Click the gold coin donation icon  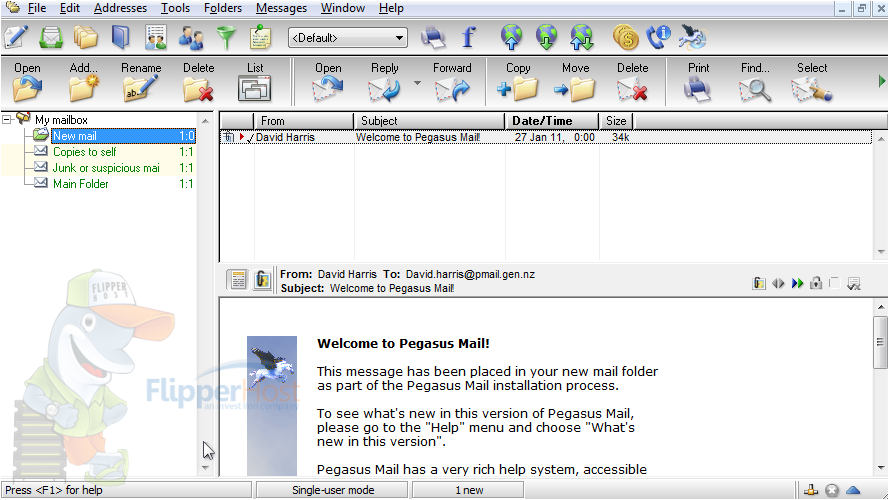625,37
